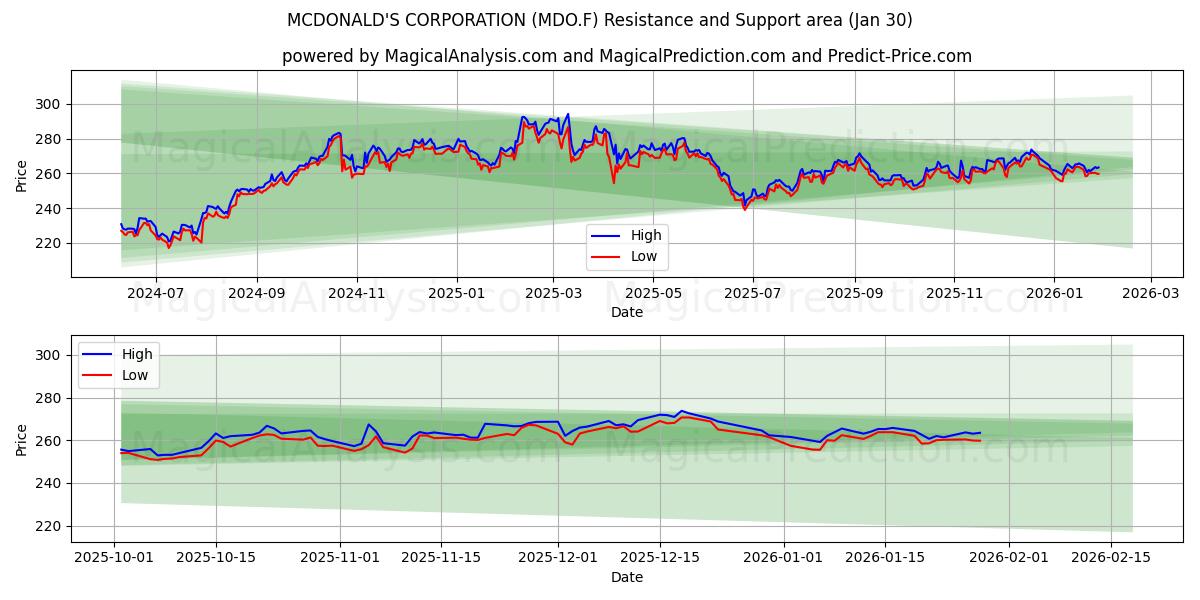Click the '2026-02-15' tick label on the lower x-axis
Viewport: 1200px width, 600px height.
click(x=1111, y=559)
